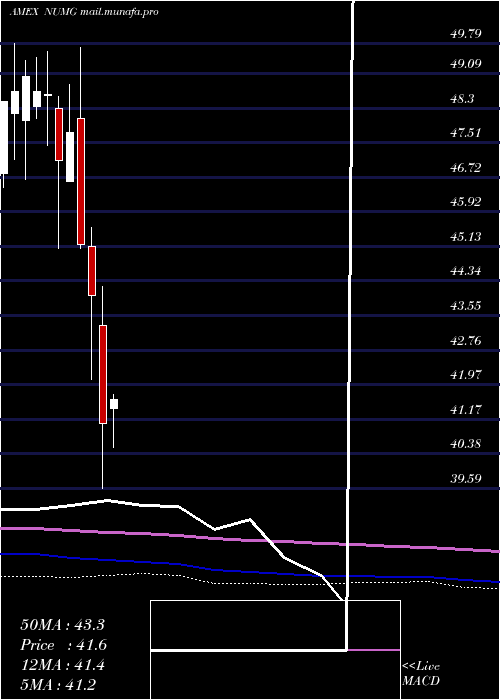Image resolution: width=500 pixels, height=700 pixels.
Task: Click the 49.79 price axis label
Action: click(x=466, y=33)
